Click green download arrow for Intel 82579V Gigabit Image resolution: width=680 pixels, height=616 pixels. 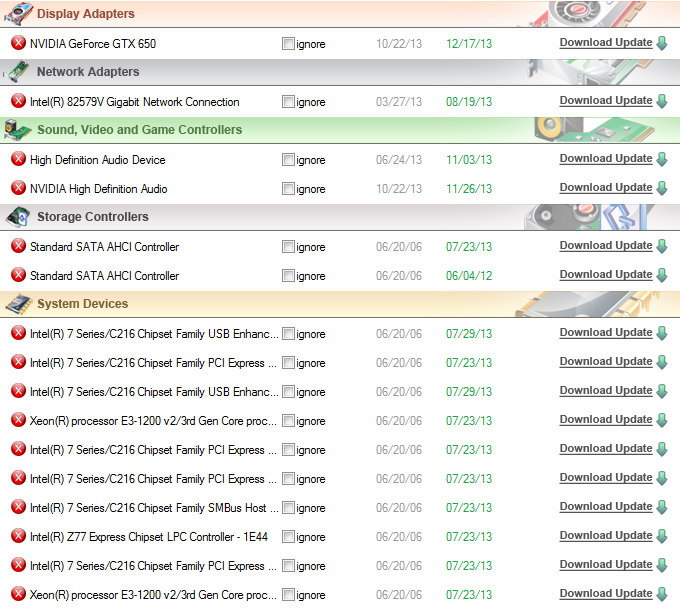(x=662, y=102)
